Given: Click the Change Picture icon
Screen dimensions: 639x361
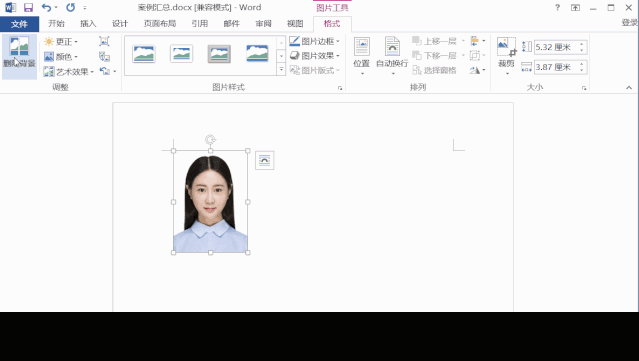Looking at the screenshot, I should point(104,56).
